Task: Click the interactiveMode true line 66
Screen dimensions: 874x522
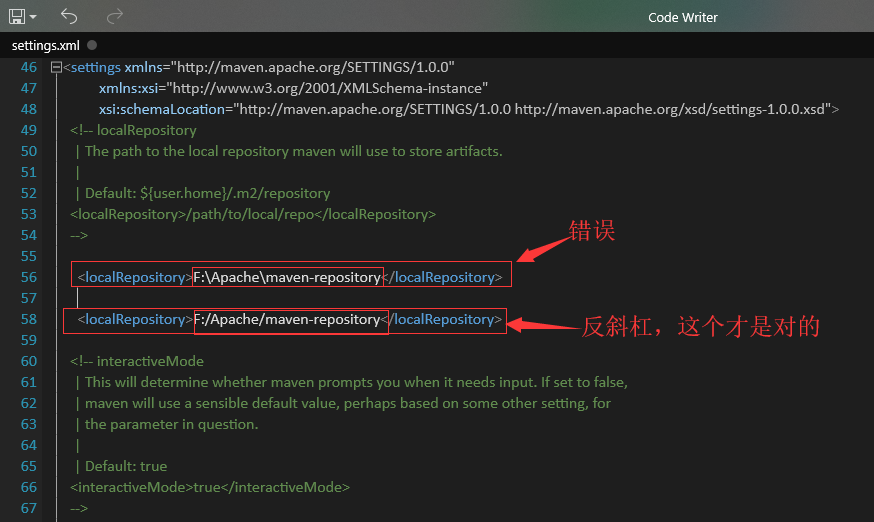Action: (210, 487)
